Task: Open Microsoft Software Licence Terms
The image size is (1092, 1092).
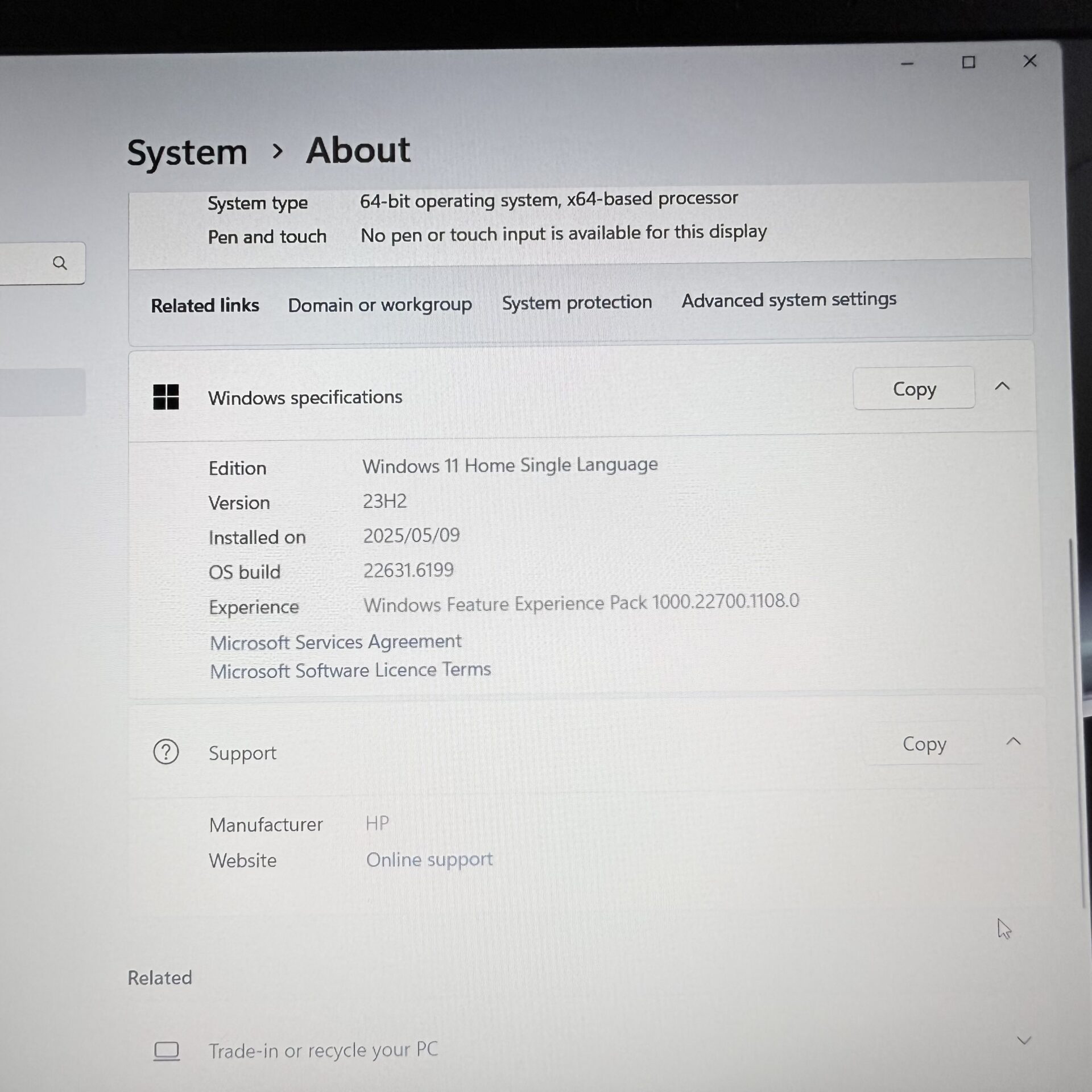Action: click(350, 671)
